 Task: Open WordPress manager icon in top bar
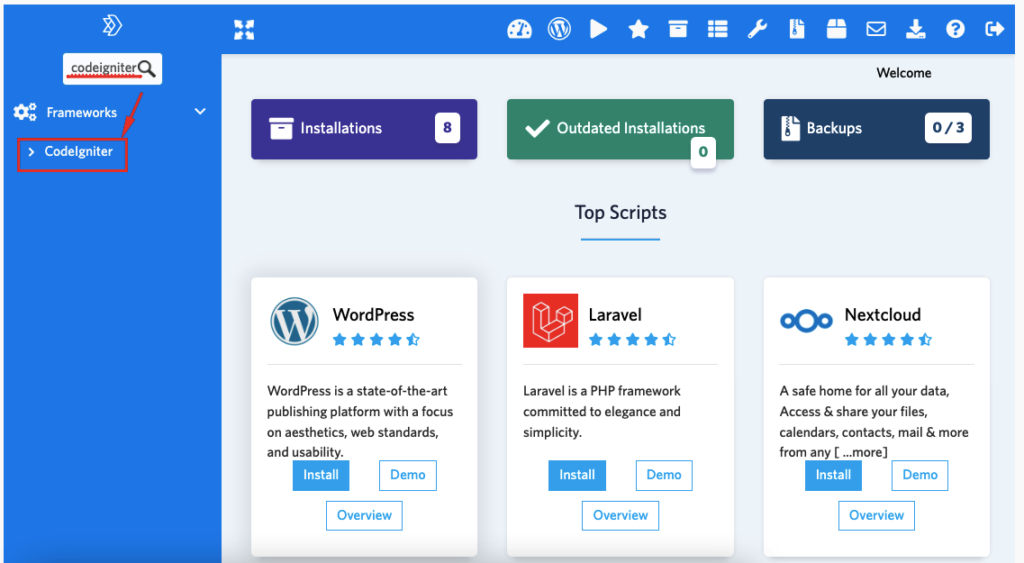click(559, 29)
